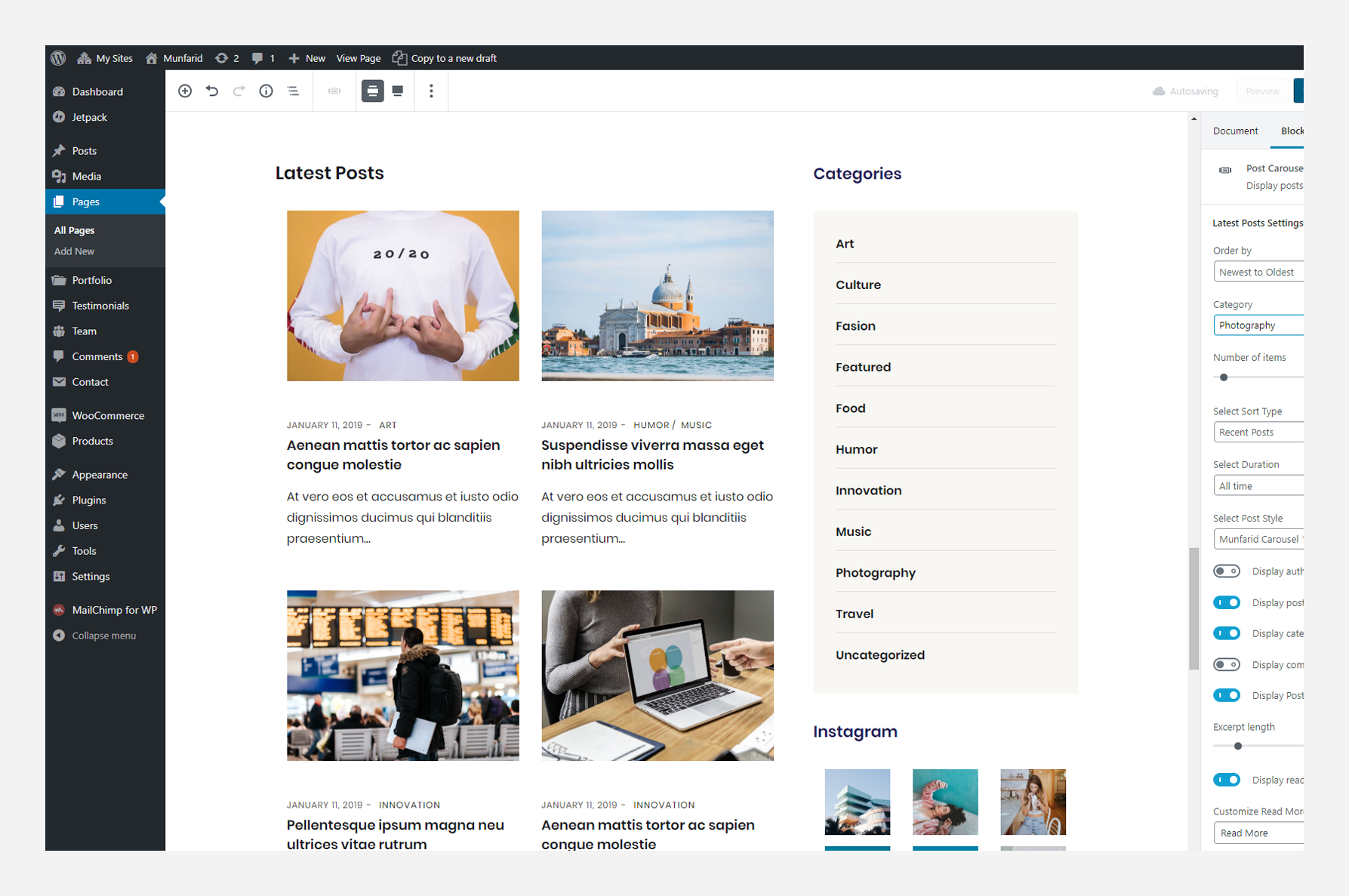The image size is (1349, 896).
Task: Open WooCommerce in the sidebar menu
Action: (107, 415)
